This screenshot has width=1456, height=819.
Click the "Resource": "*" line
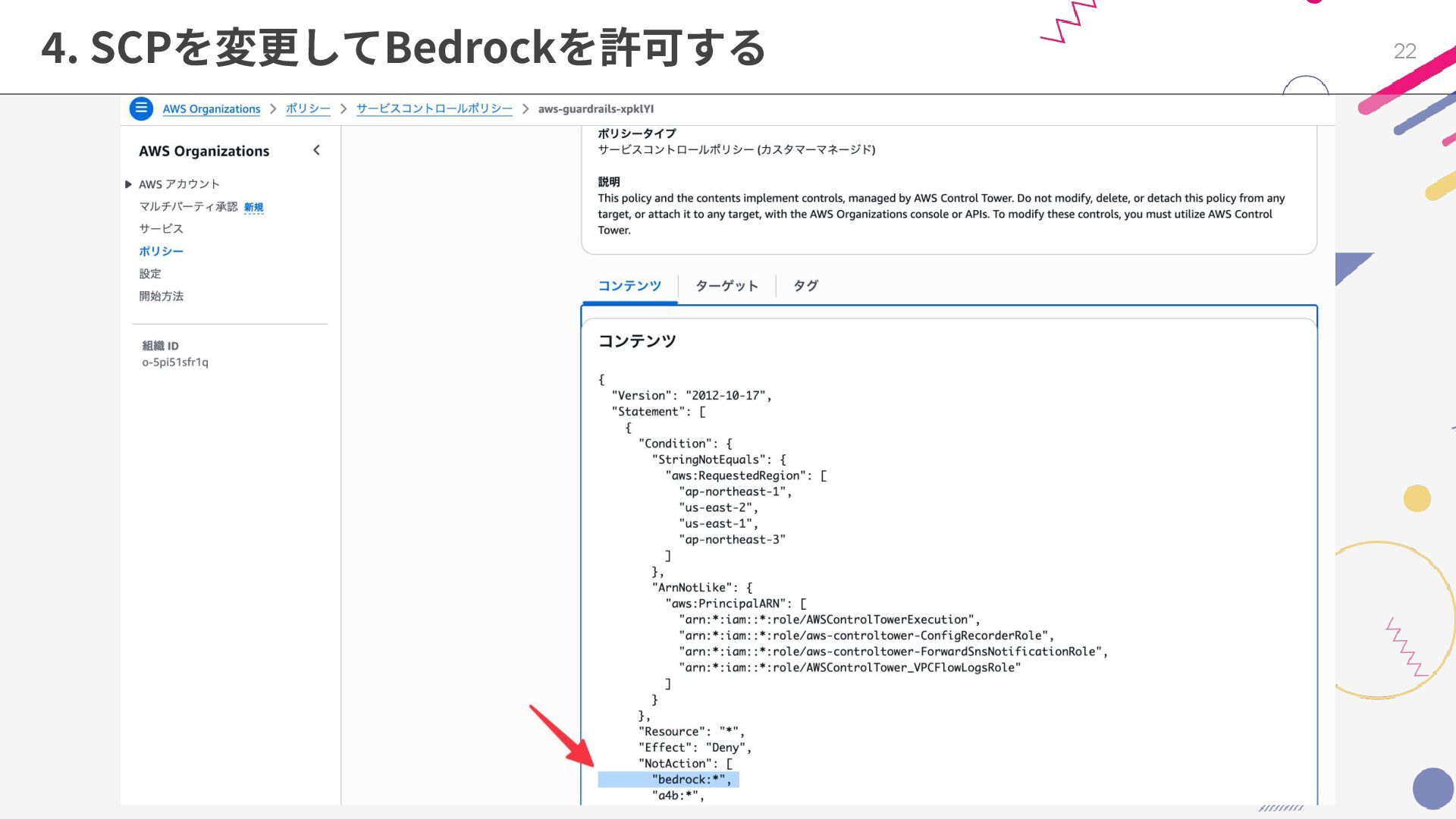click(x=692, y=732)
